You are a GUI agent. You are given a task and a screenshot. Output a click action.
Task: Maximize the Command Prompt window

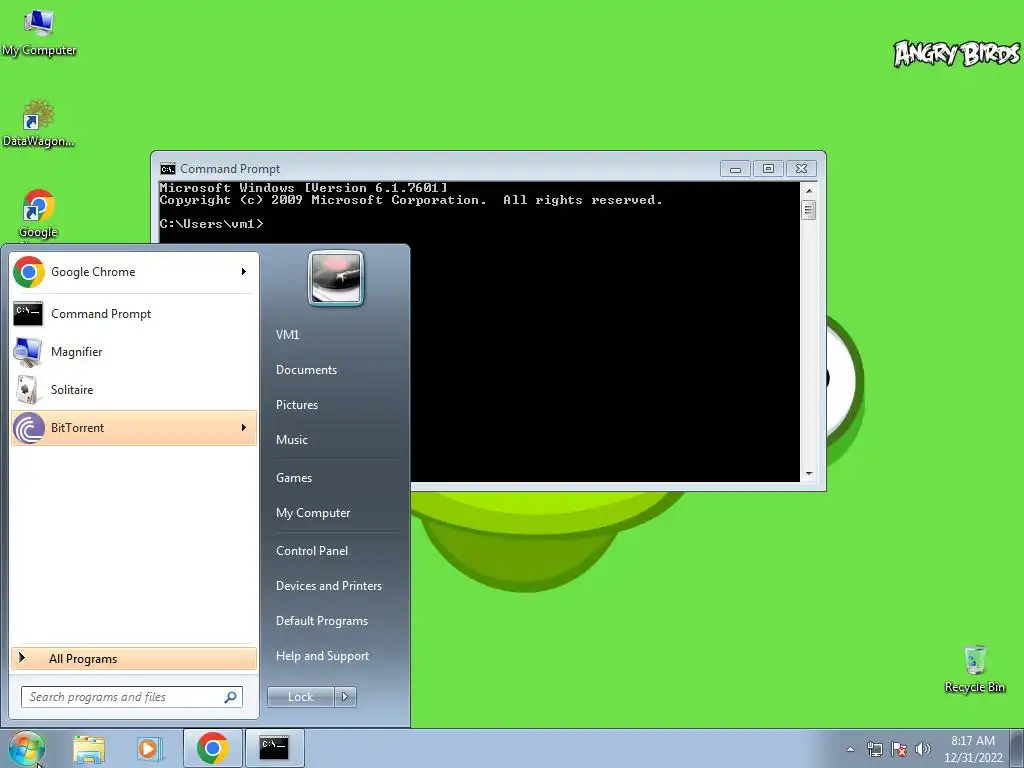[x=768, y=169]
